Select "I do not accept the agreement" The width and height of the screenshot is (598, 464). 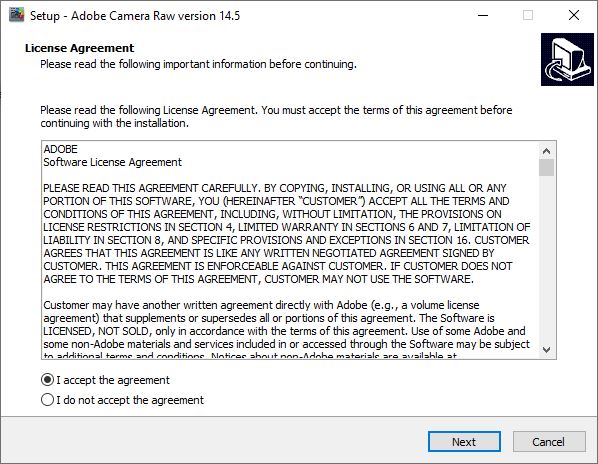point(47,400)
